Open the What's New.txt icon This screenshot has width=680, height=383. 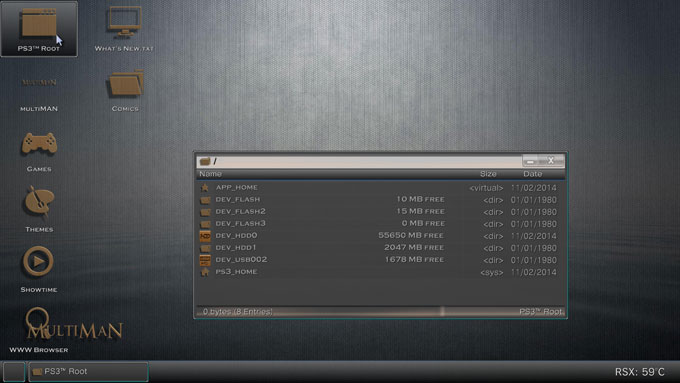click(124, 29)
